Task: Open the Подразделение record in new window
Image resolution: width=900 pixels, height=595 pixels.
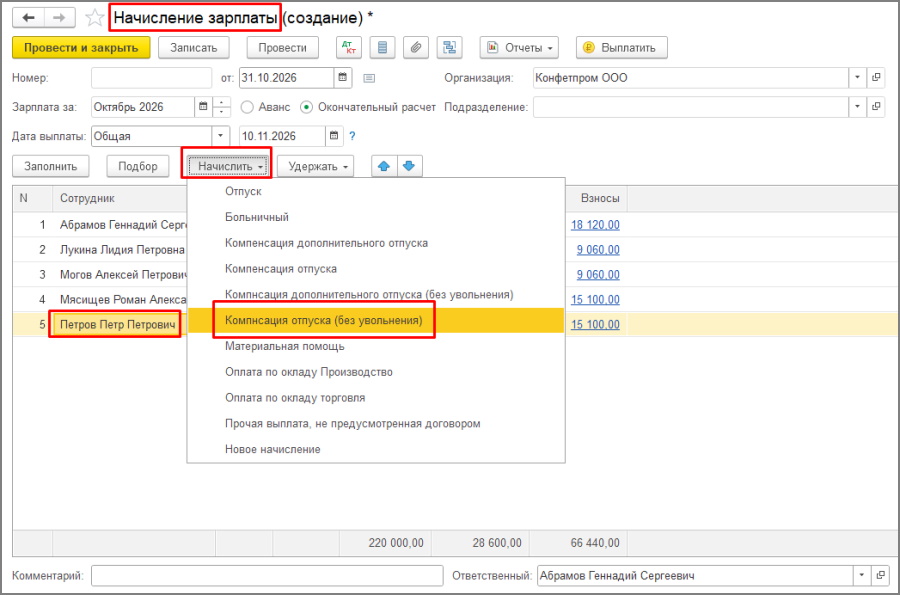Action: coord(876,107)
